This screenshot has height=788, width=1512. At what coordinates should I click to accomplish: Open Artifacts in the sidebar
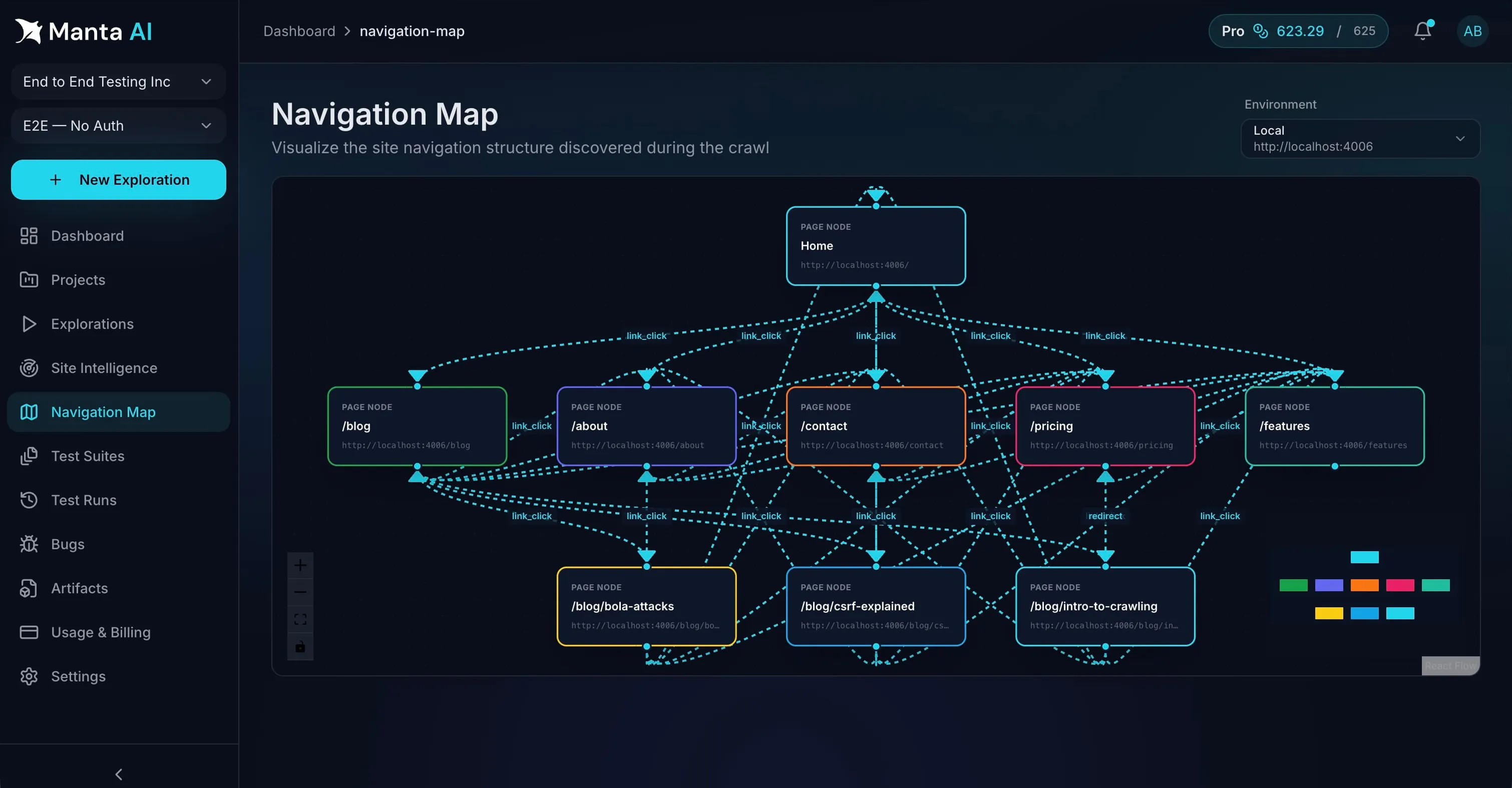[x=118, y=588]
